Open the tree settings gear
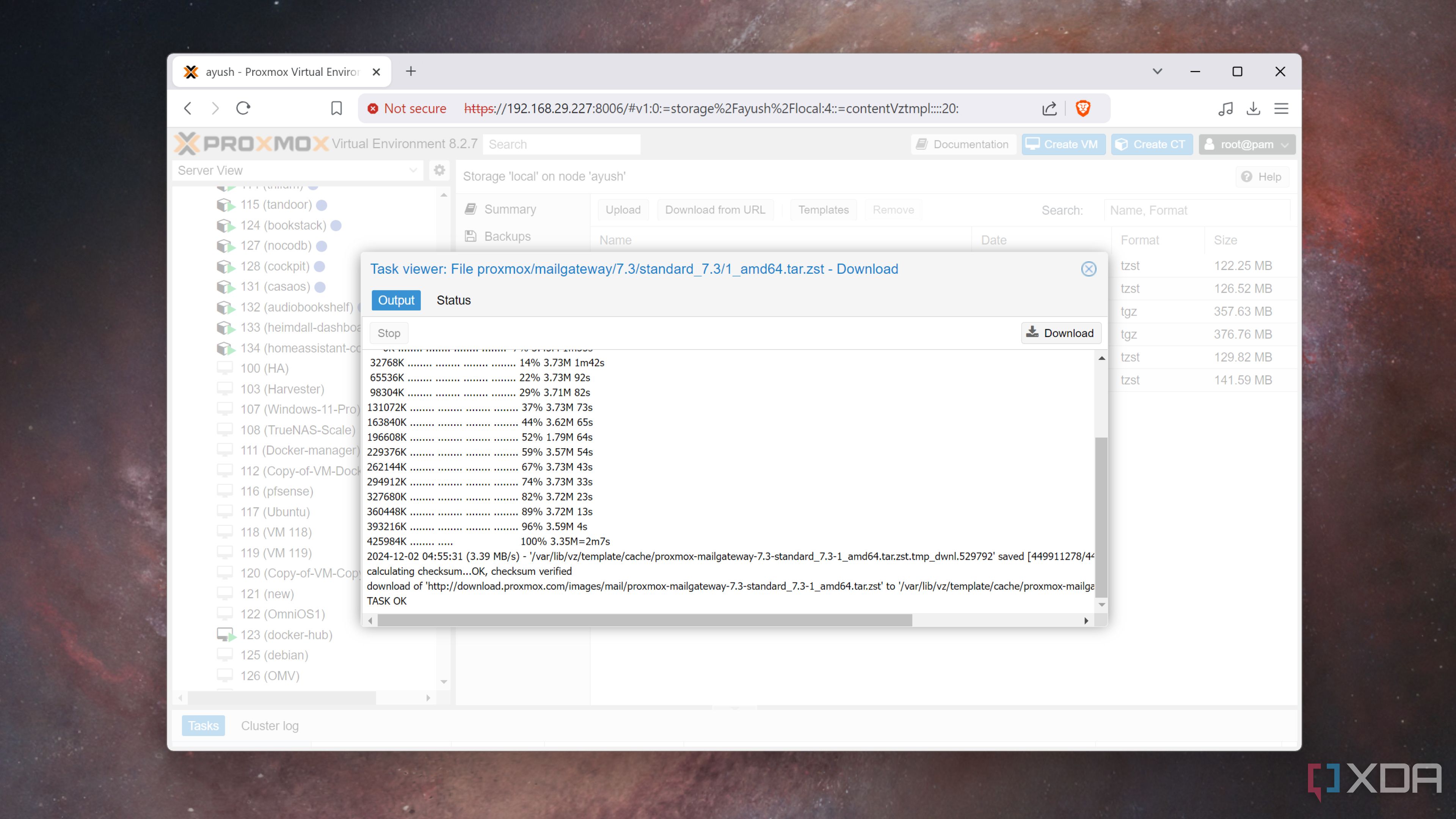Screen dimensions: 1456x819 point(439,170)
